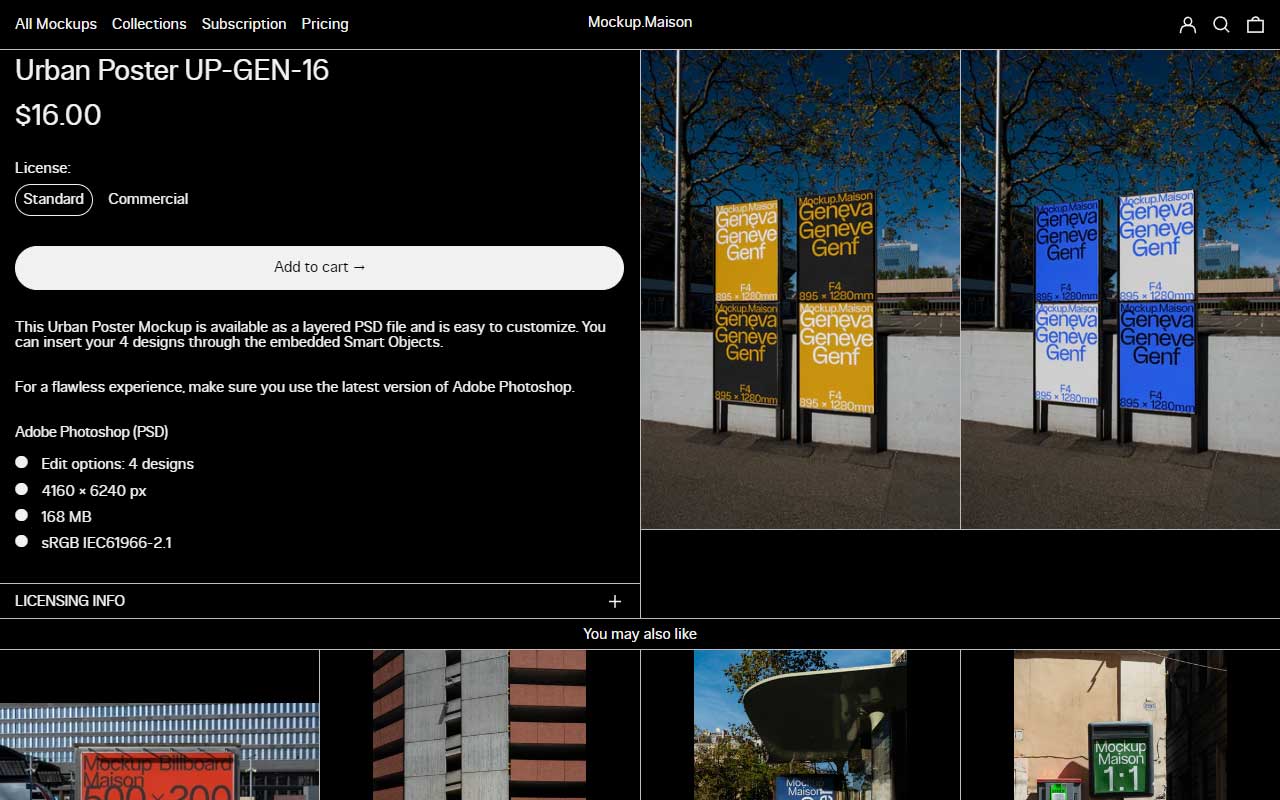Screen dimensions: 1280x800
Task: Expand the Licensing Info section
Action: tap(69, 601)
